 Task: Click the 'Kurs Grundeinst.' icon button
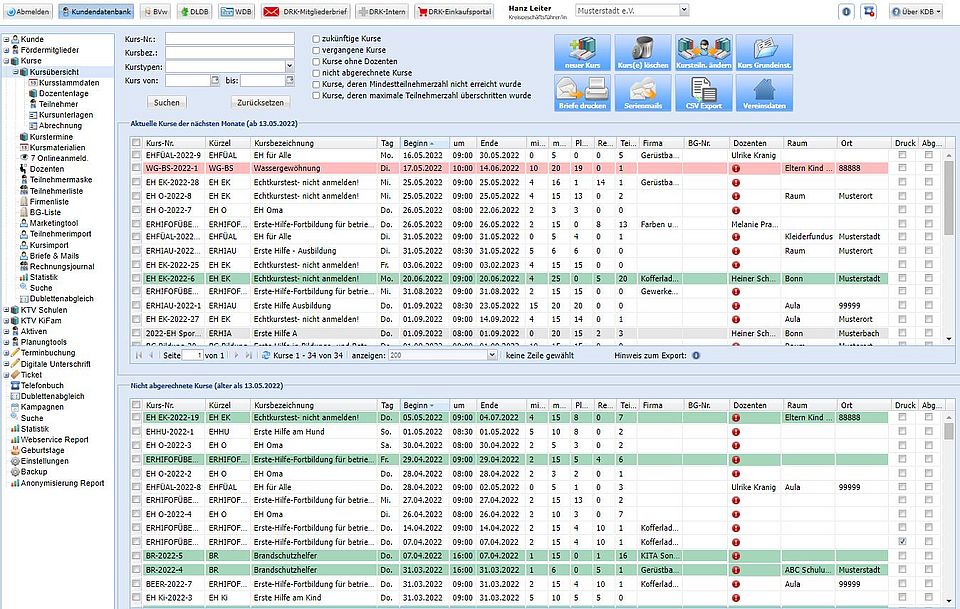(x=764, y=53)
